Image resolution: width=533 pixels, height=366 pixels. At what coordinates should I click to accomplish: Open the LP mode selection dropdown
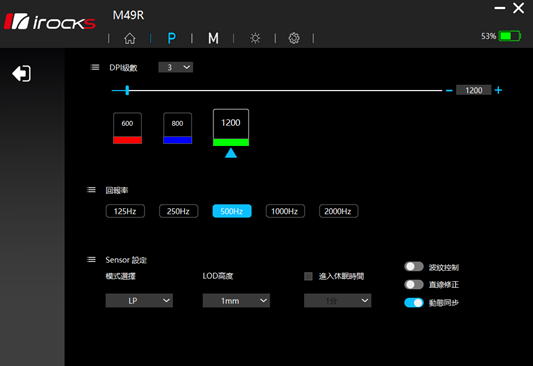[x=139, y=300]
